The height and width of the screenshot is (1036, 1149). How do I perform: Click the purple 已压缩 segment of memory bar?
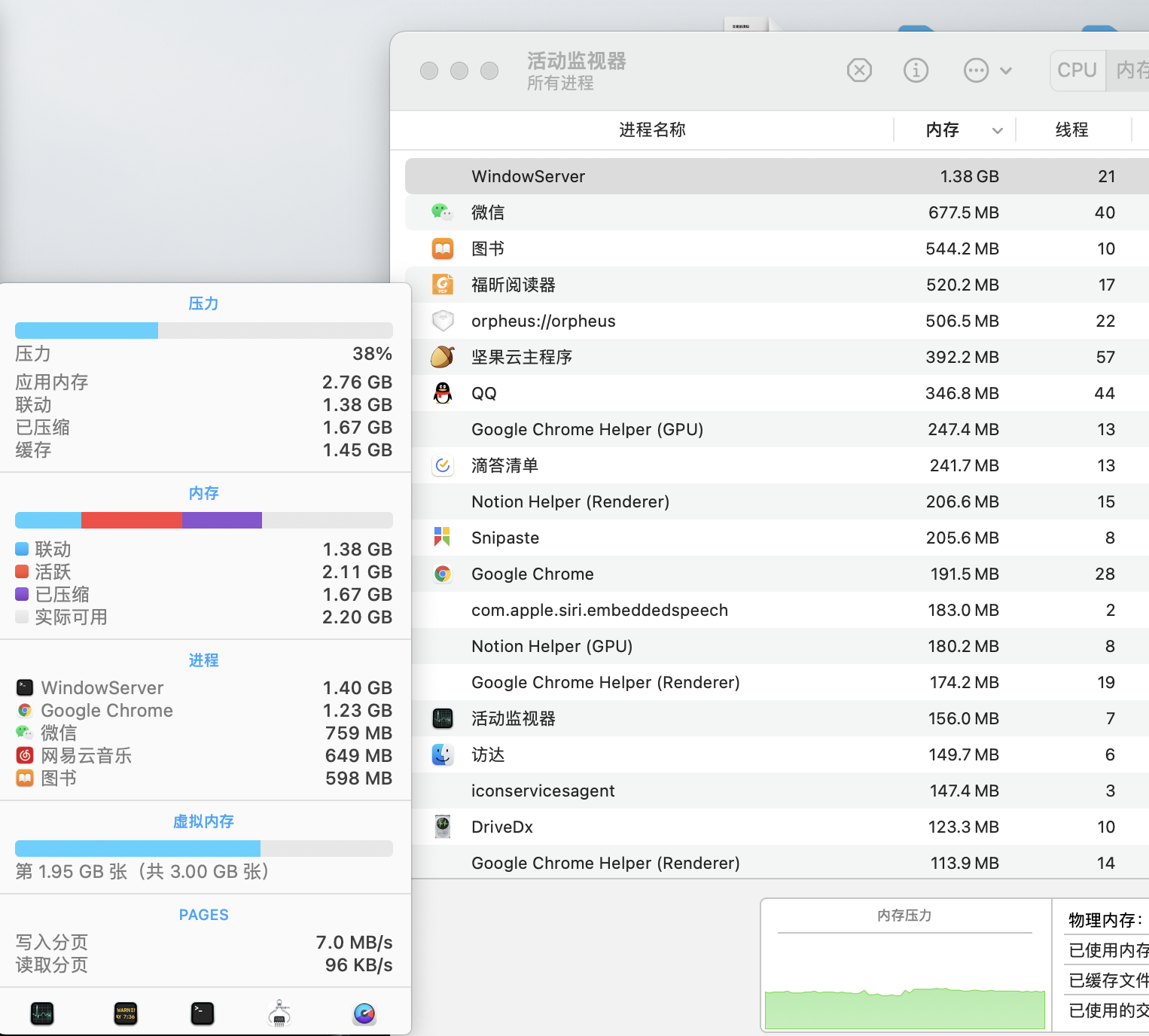pyautogui.click(x=221, y=520)
